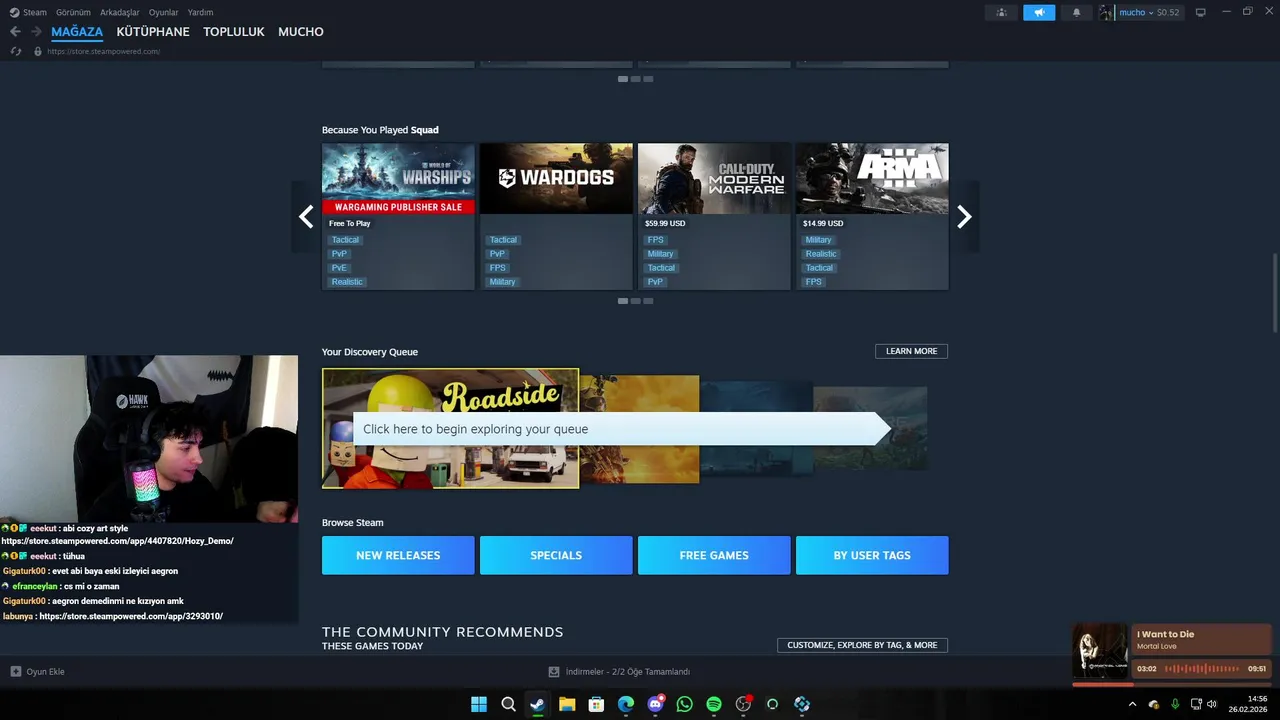1280x720 pixels.
Task: Click İndirmeler 2/2 Öğe Tamamlandı status
Action: pos(627,672)
